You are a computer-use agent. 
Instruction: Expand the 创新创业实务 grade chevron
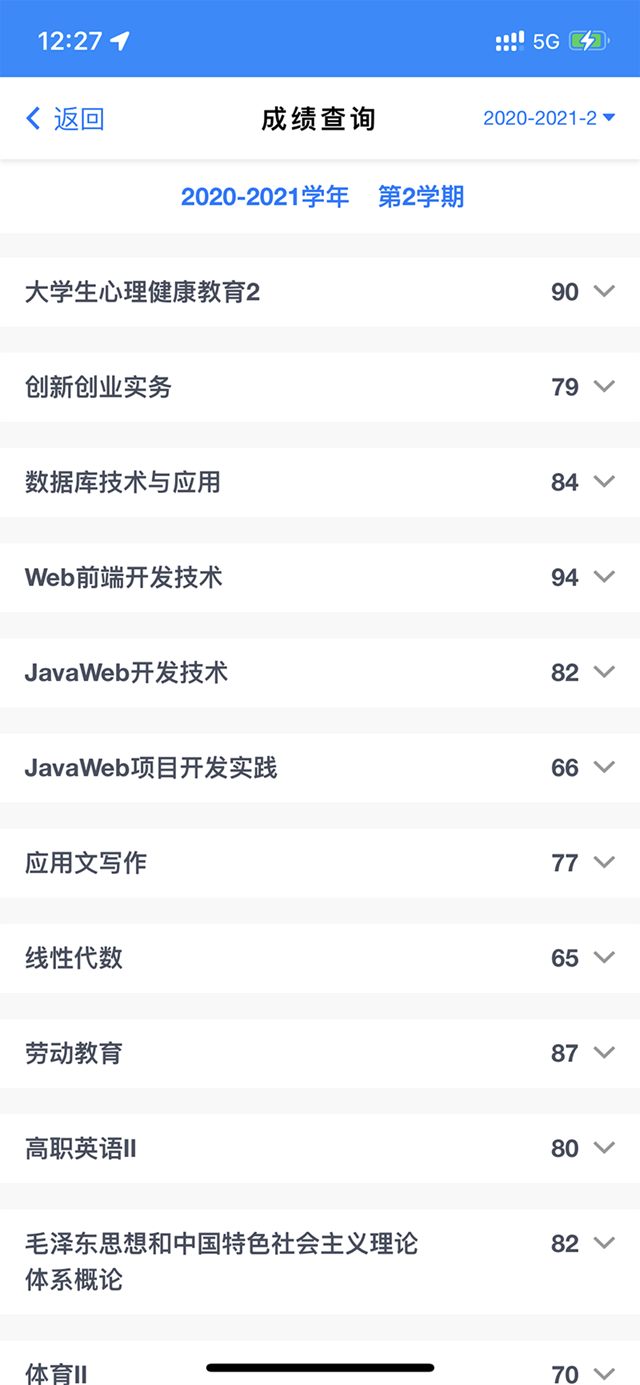[x=604, y=386]
